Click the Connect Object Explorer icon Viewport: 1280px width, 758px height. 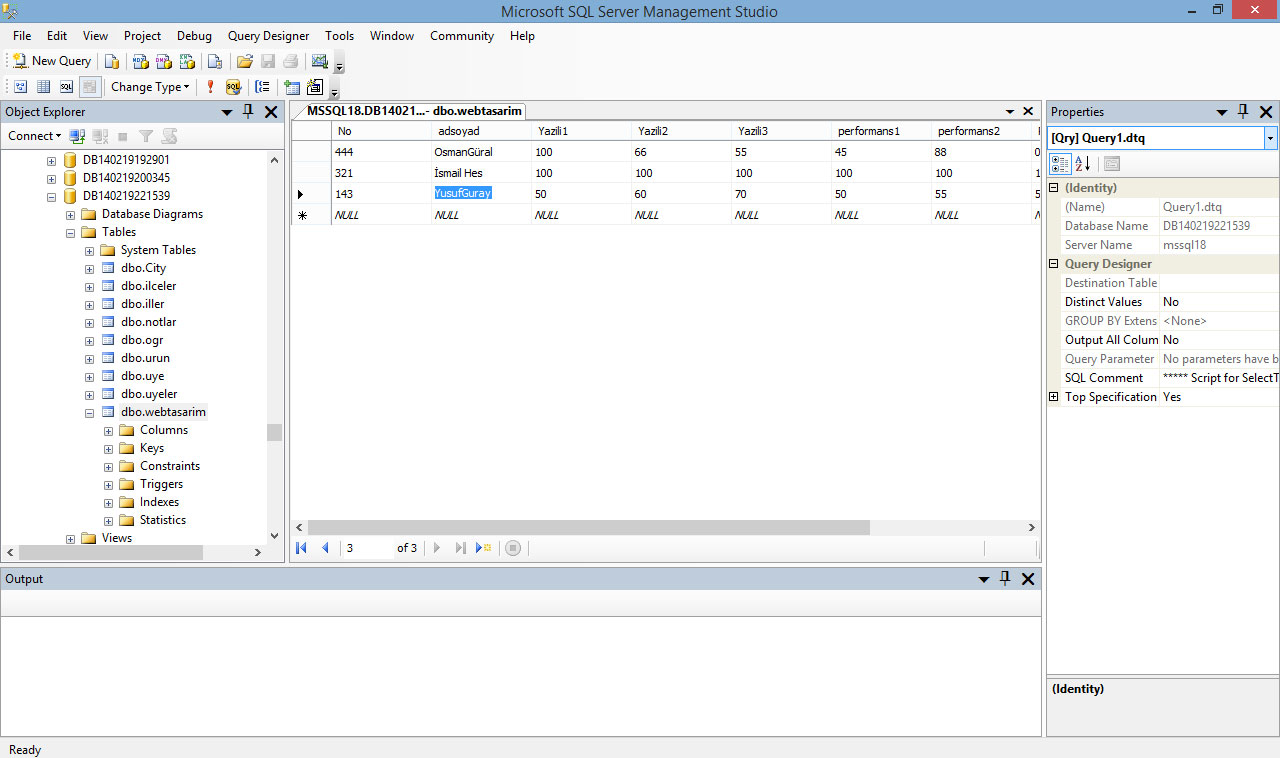tap(78, 136)
